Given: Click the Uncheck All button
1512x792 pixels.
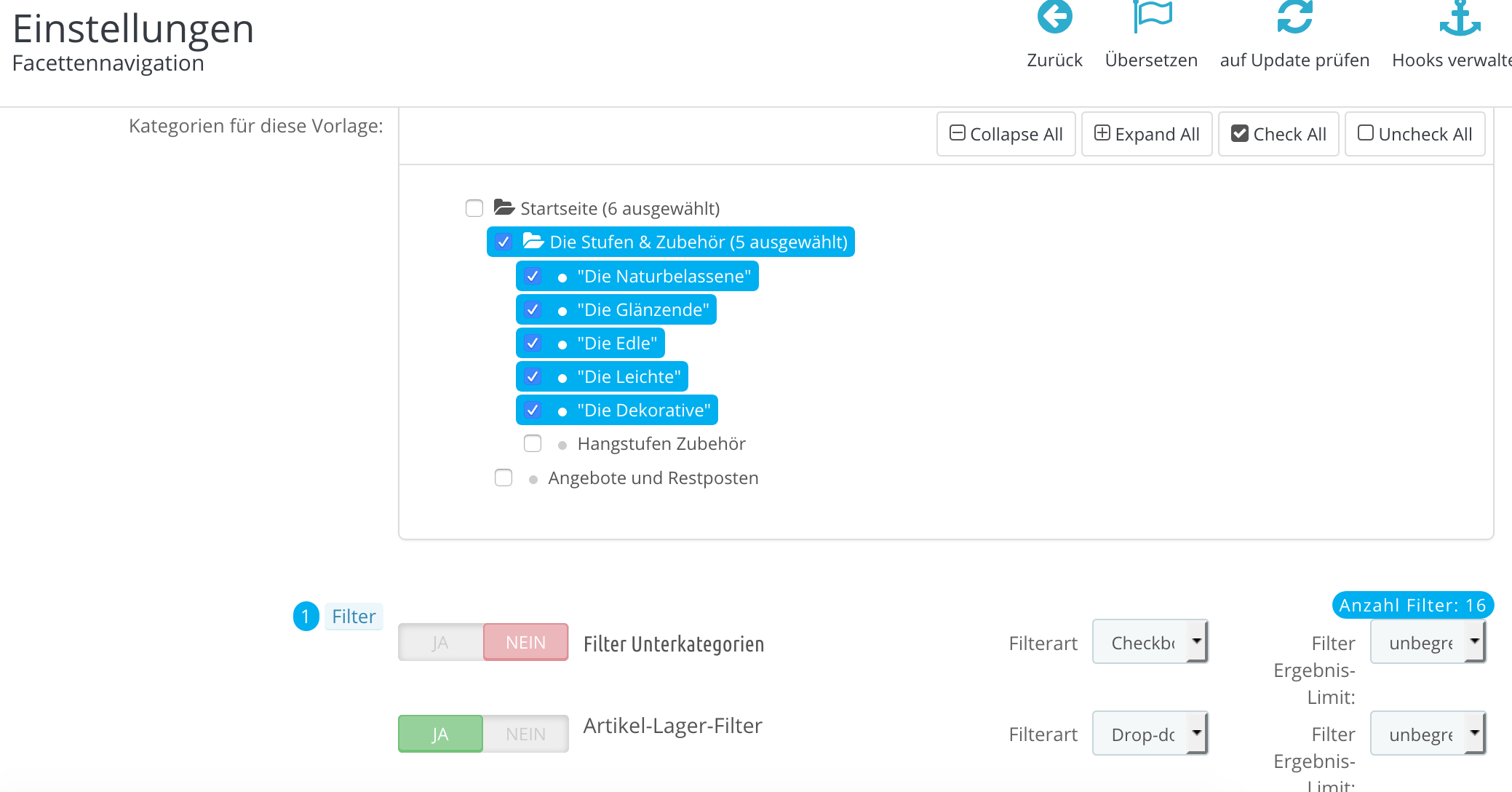Looking at the screenshot, I should (x=1414, y=134).
